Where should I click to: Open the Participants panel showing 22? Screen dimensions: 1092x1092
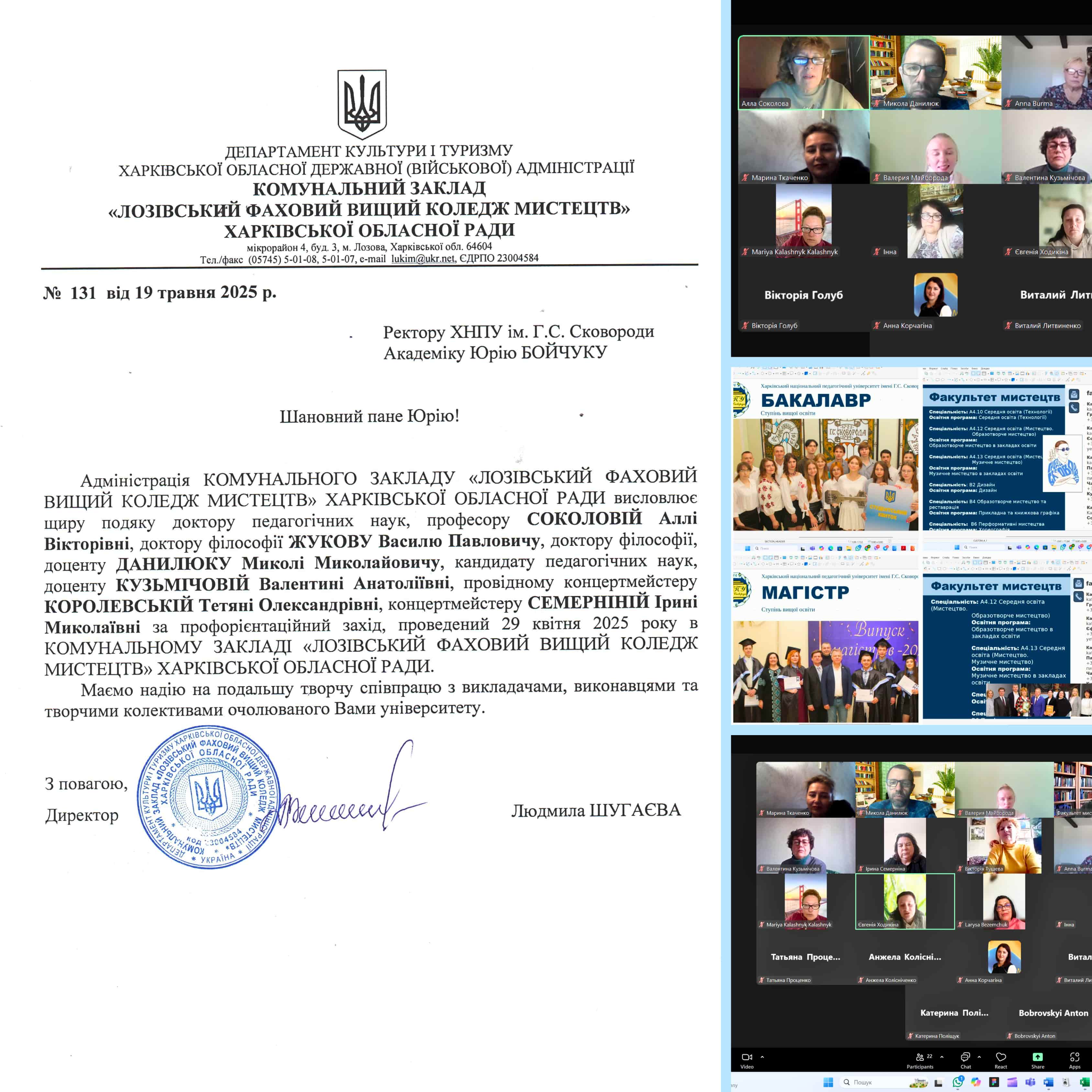(x=920, y=1061)
